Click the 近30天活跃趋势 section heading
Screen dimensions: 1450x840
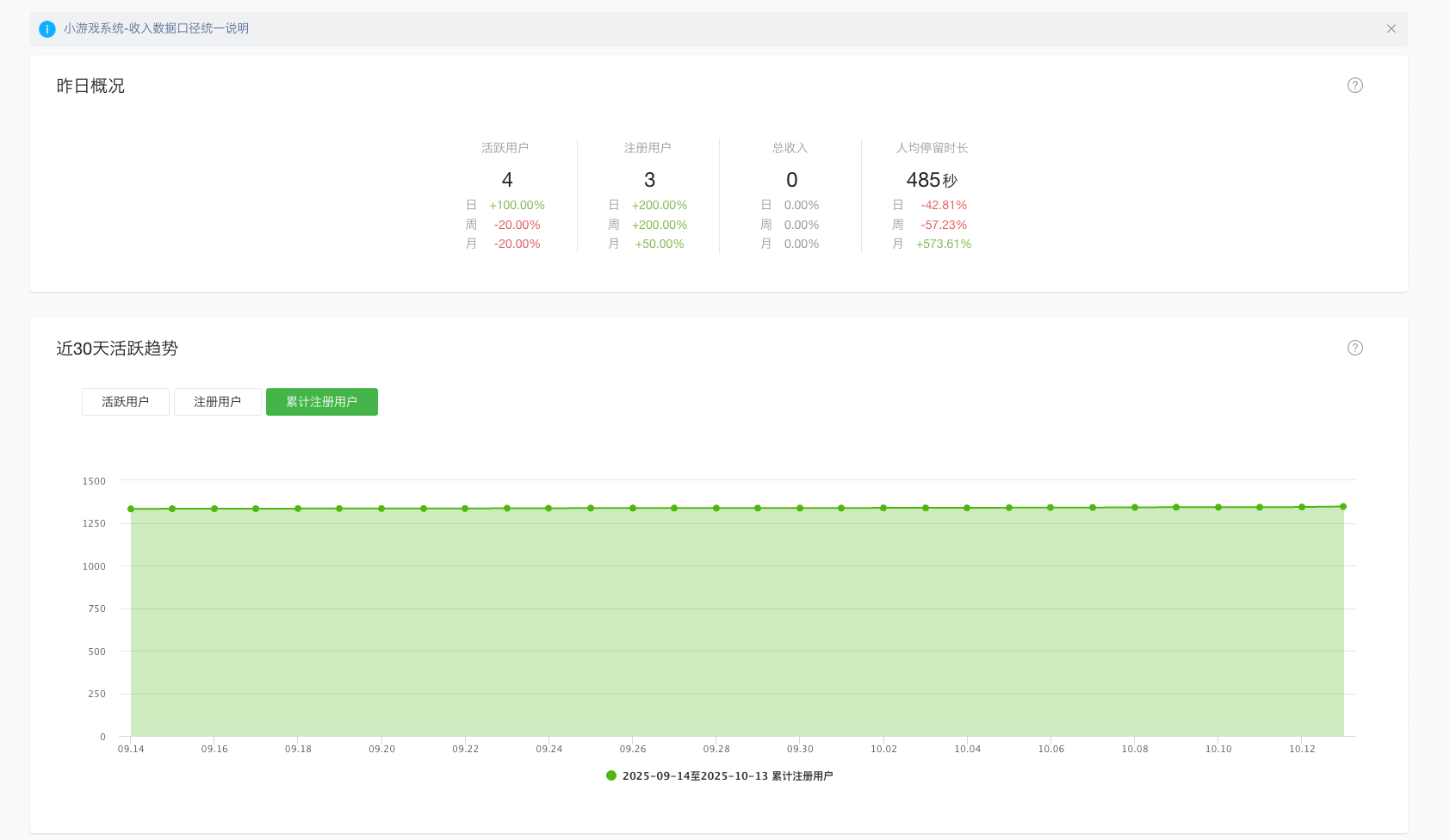(117, 349)
